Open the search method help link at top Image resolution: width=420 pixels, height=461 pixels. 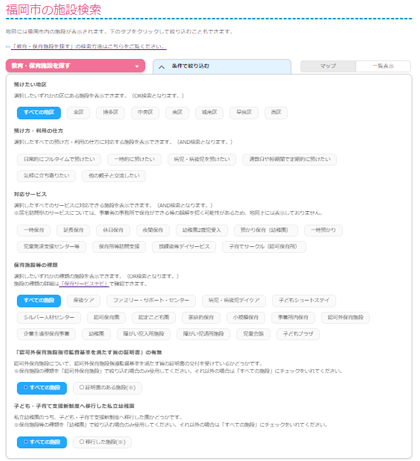click(x=89, y=46)
